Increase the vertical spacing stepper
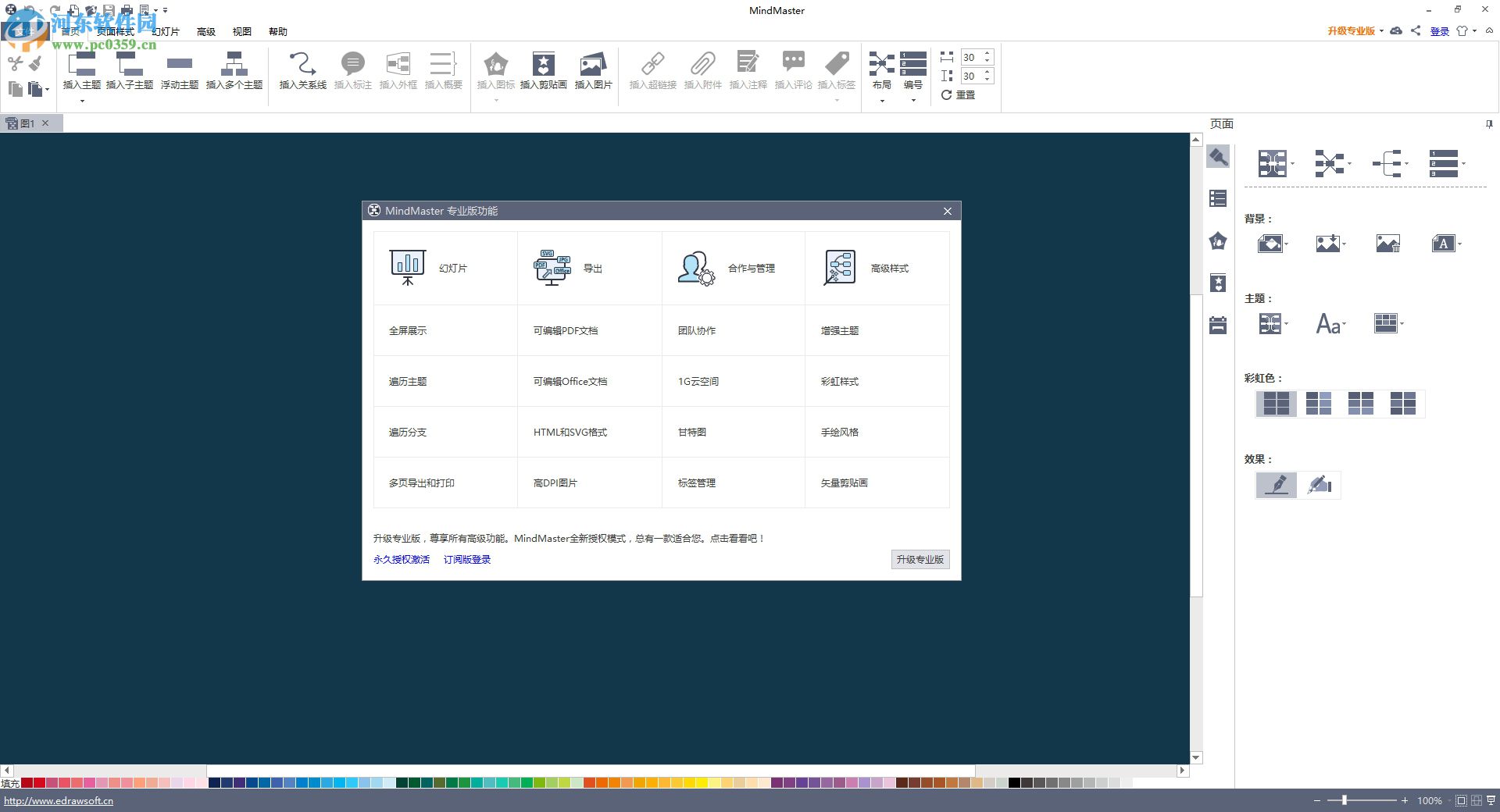The height and width of the screenshot is (812, 1500). click(987, 72)
